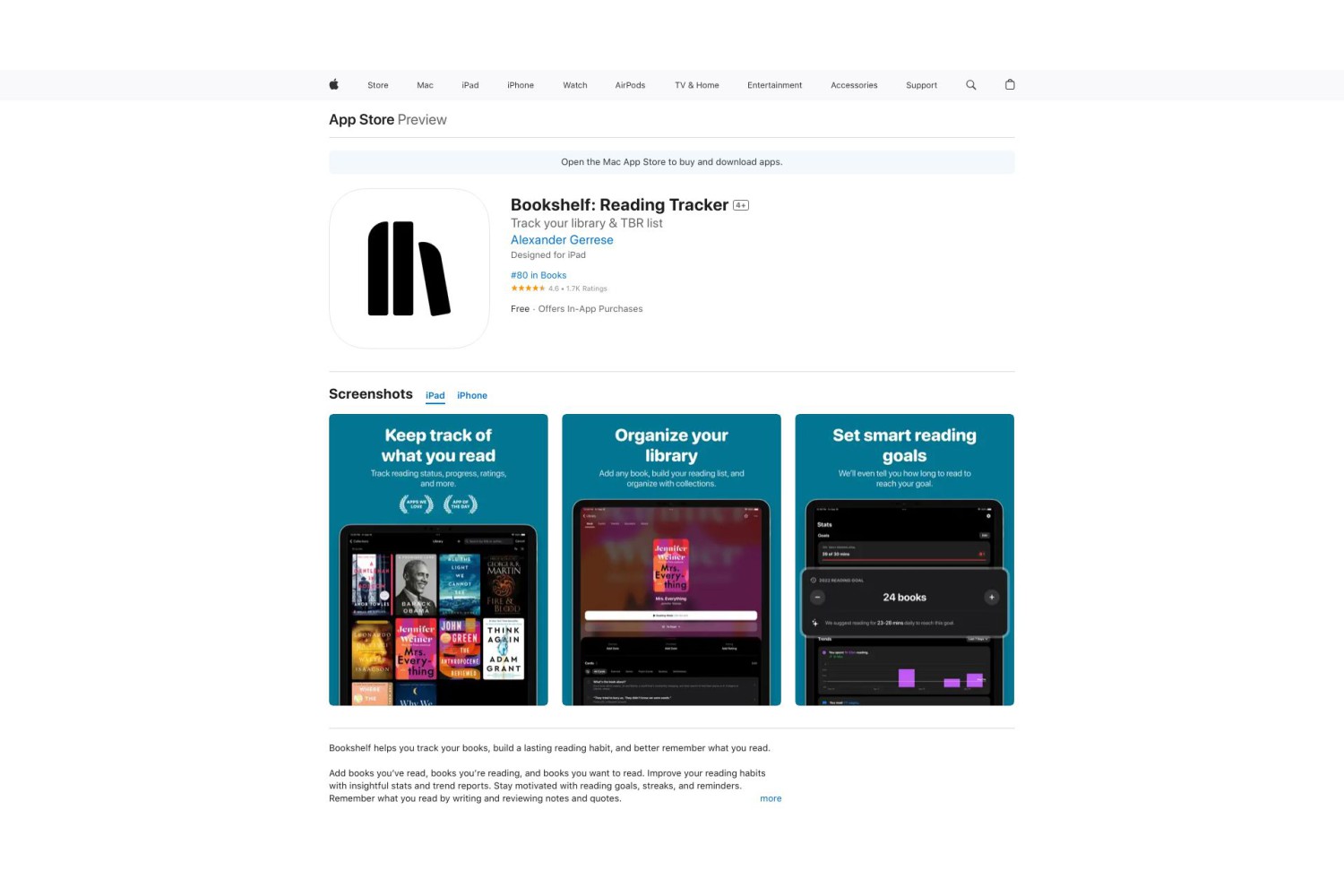Open the search magnifier icon
The width and height of the screenshot is (1344, 896).
click(x=970, y=85)
